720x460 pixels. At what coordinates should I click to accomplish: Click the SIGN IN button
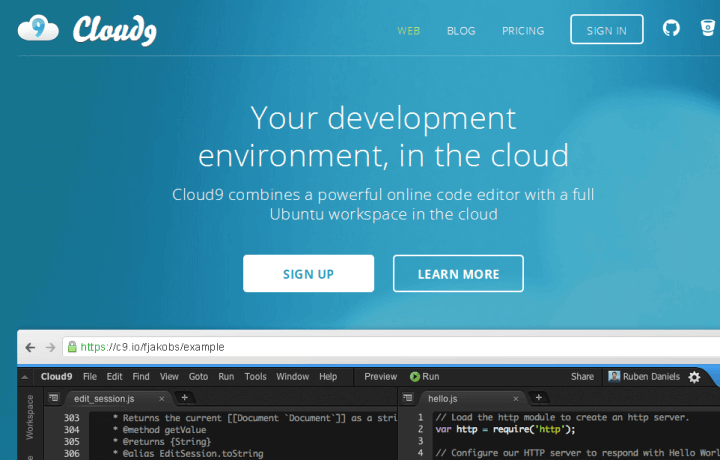point(607,29)
